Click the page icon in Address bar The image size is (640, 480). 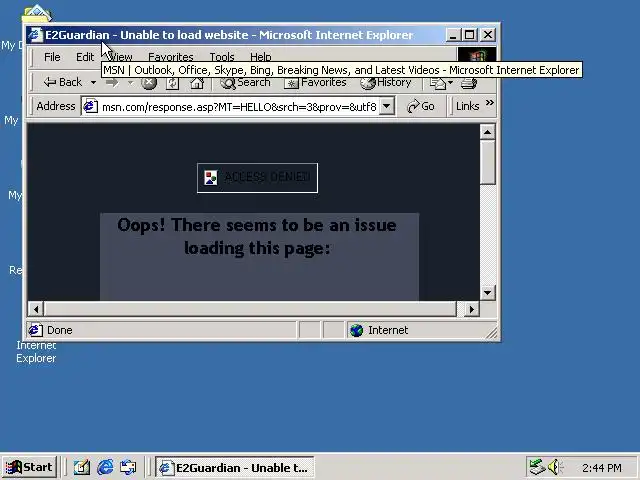(x=90, y=107)
